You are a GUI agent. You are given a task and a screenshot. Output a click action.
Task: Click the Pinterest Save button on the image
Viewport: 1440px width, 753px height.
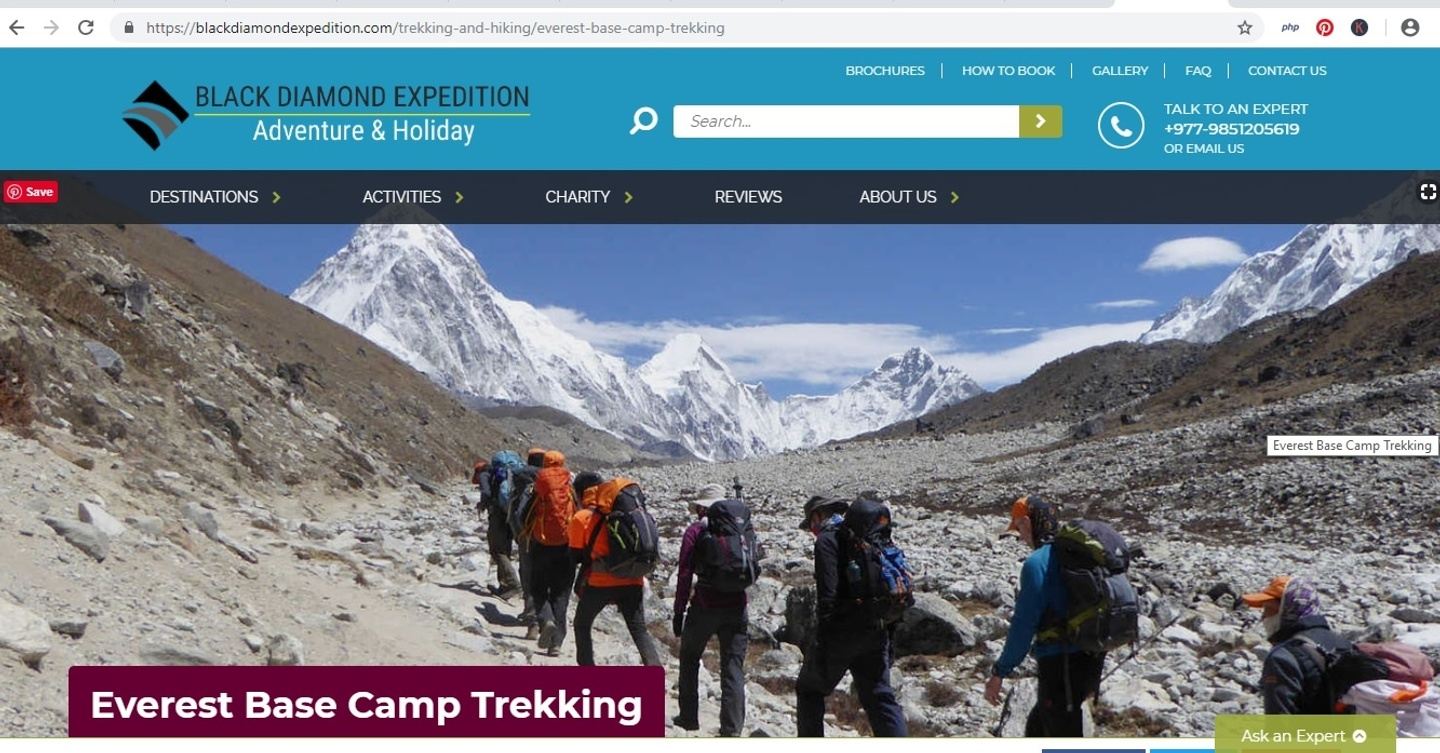(31, 192)
